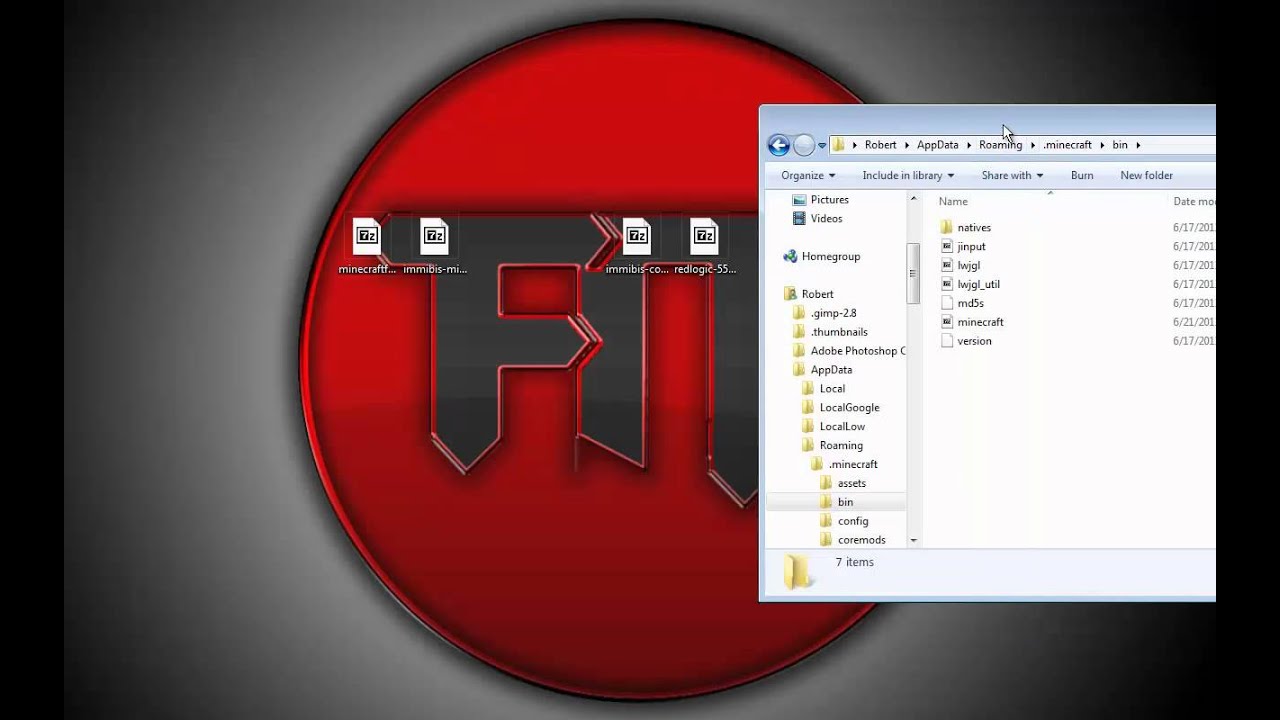
Task: Select the immibis-co 7z desktop archive
Action: (637, 247)
